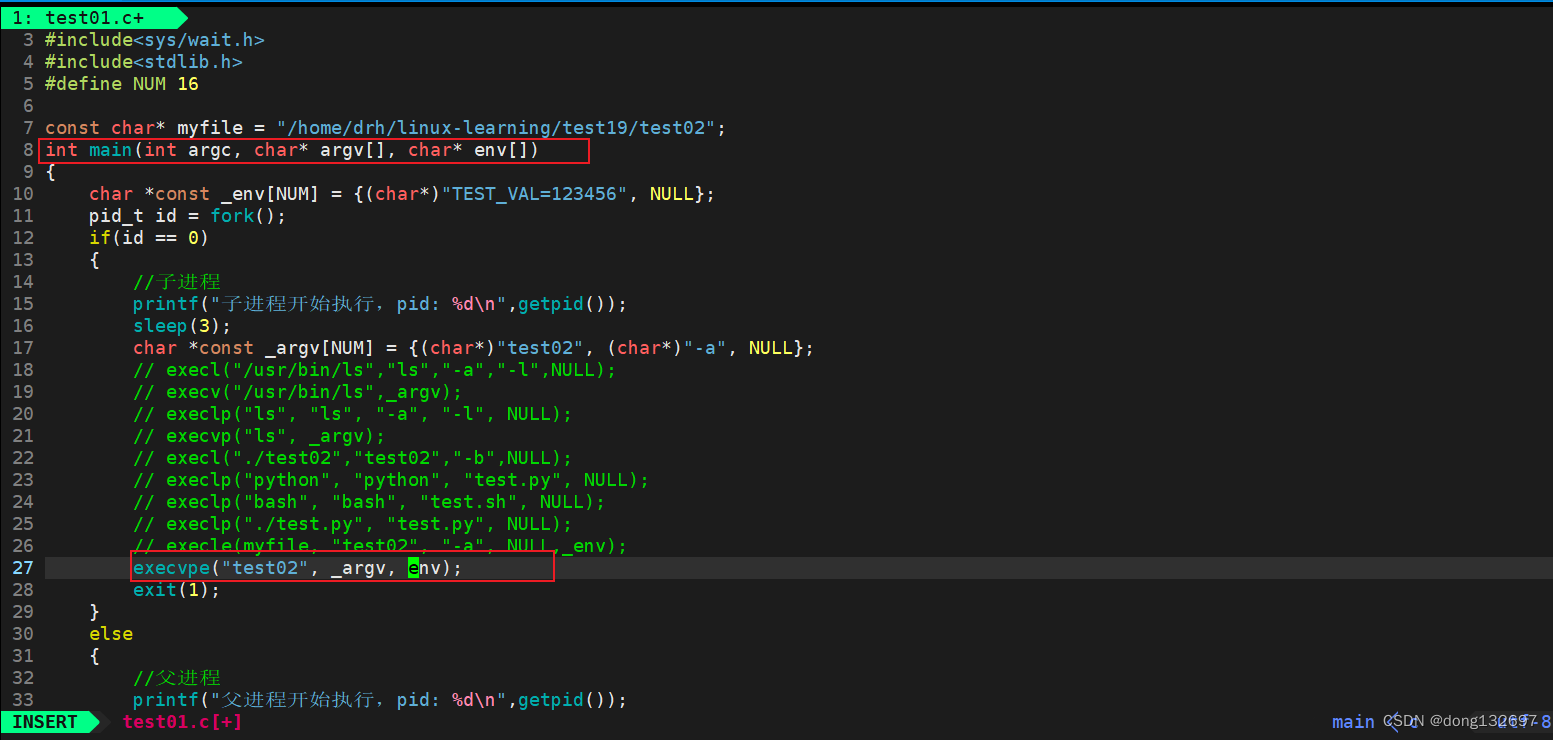Click the //父进程 comment

pyautogui.click(x=176, y=678)
